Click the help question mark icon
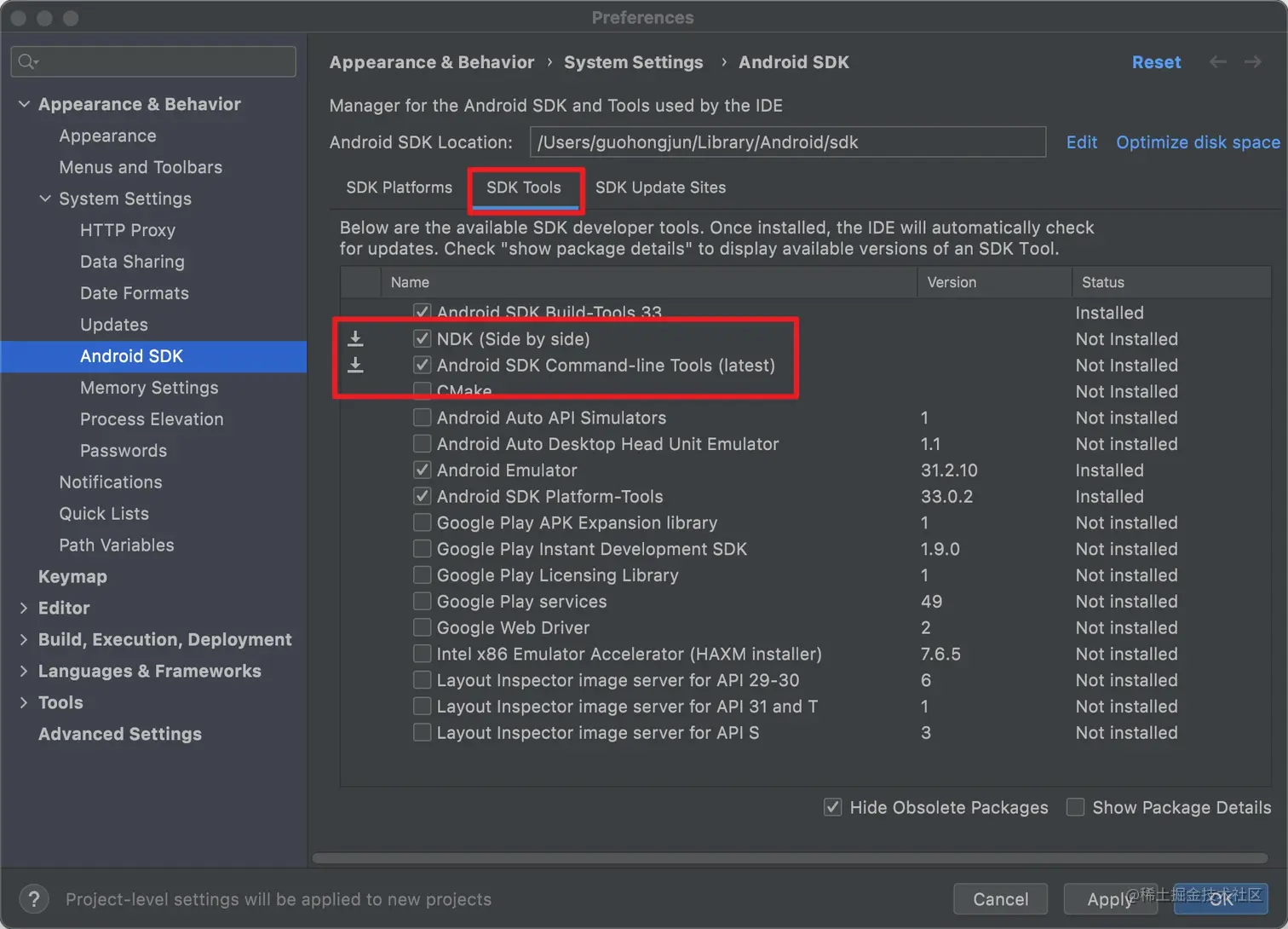 33,898
